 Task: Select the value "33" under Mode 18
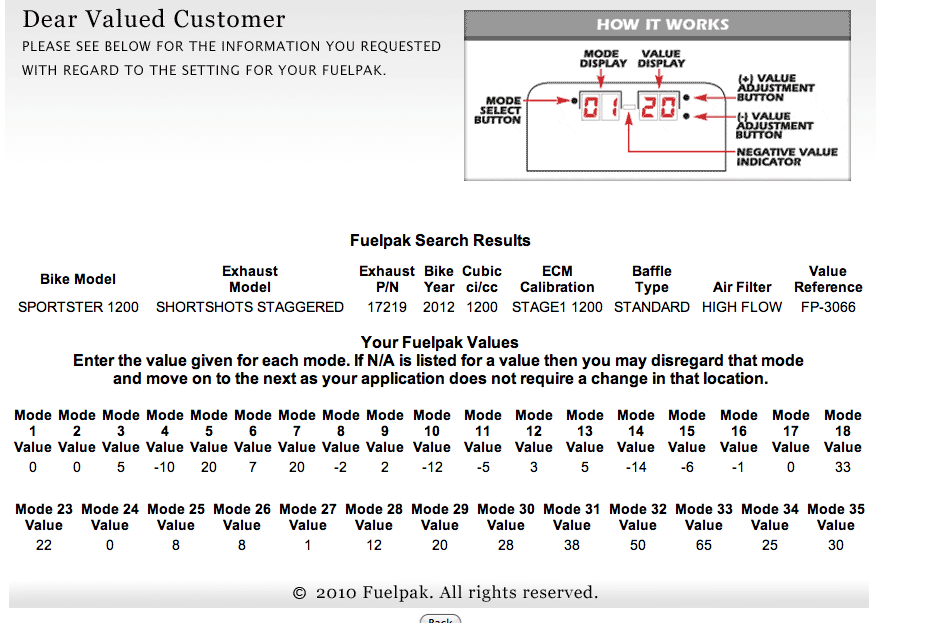(843, 467)
